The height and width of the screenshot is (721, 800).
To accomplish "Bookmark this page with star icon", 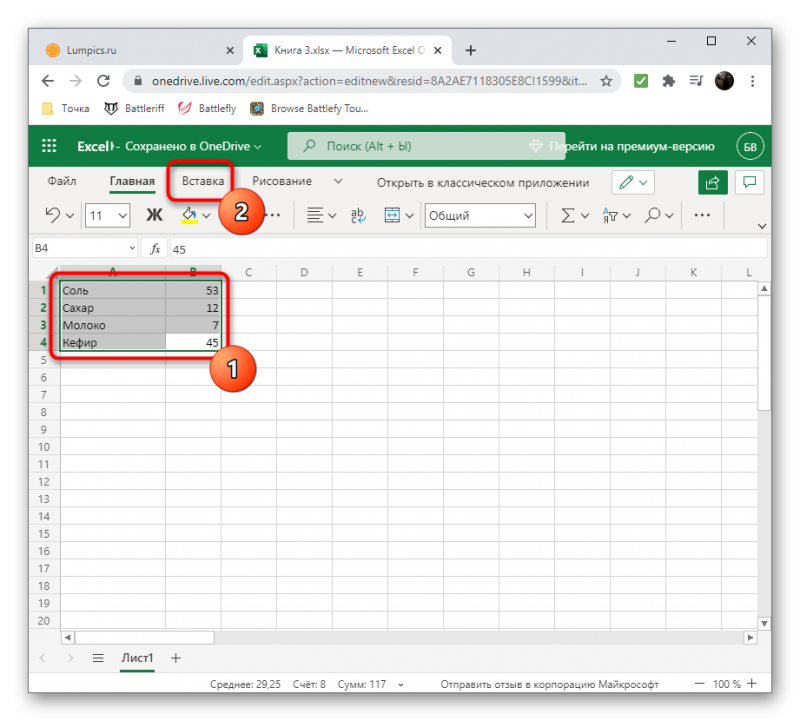I will tap(606, 81).
